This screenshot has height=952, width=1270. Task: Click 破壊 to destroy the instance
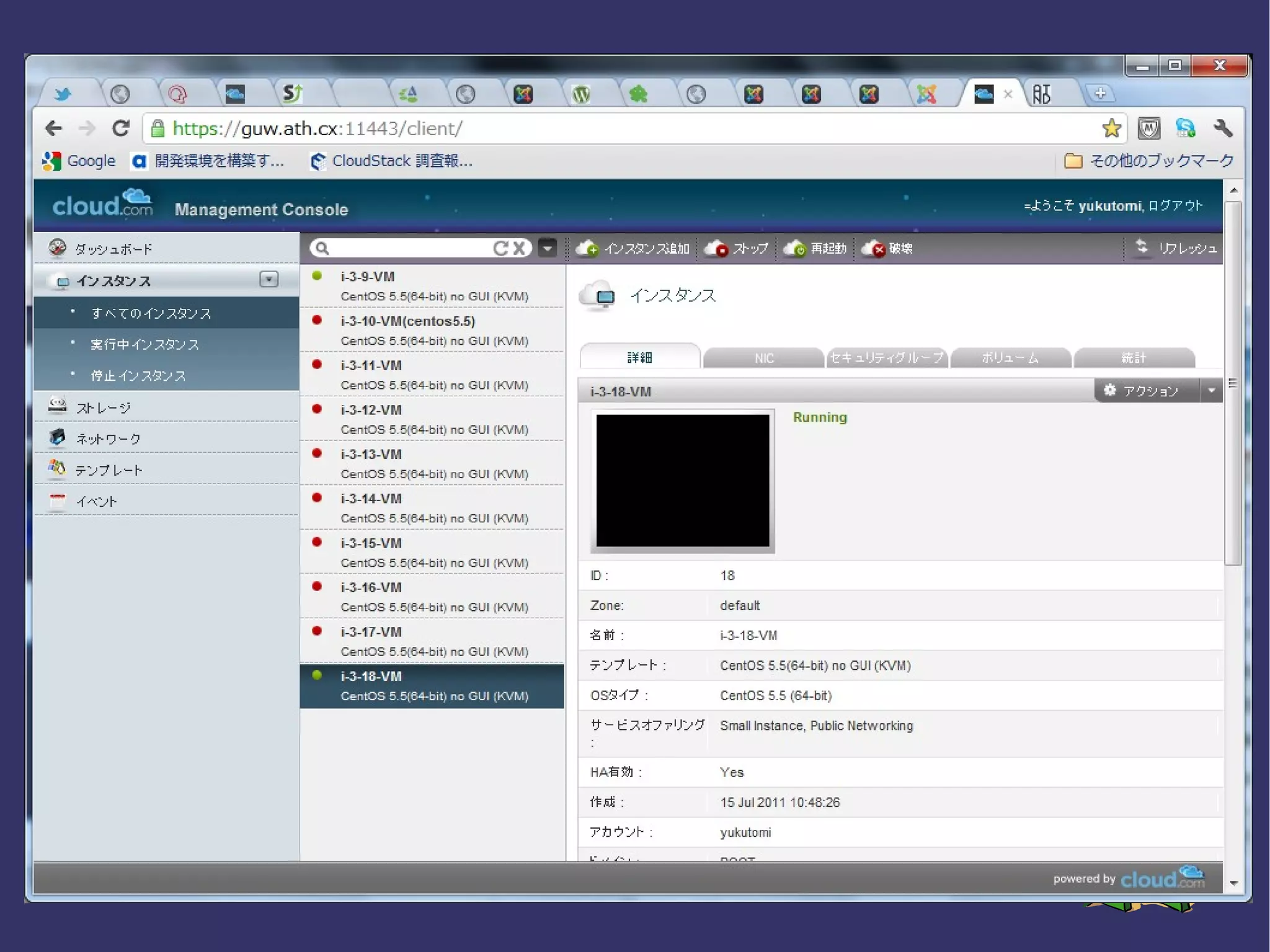click(887, 248)
